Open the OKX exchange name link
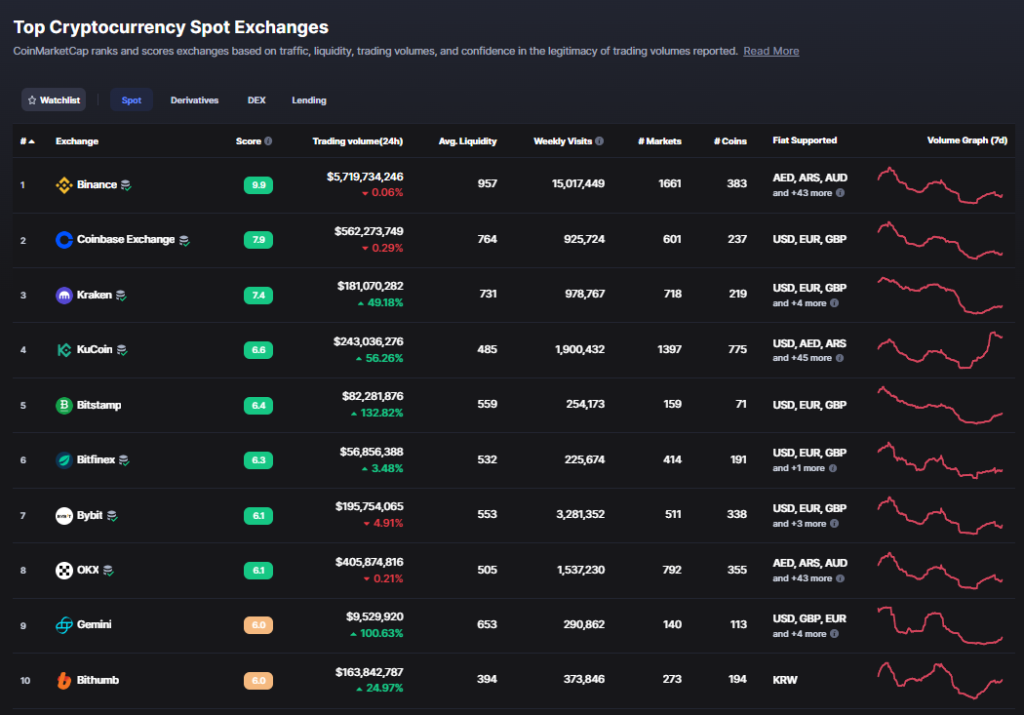 [88, 570]
